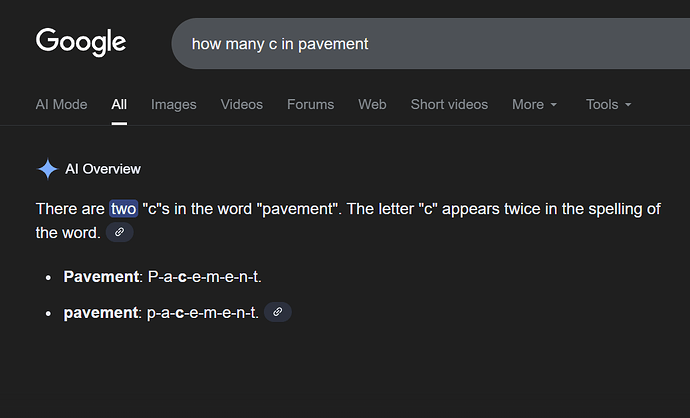Click the 'AI Overview' heading text
The height and width of the screenshot is (418, 690).
coord(103,169)
